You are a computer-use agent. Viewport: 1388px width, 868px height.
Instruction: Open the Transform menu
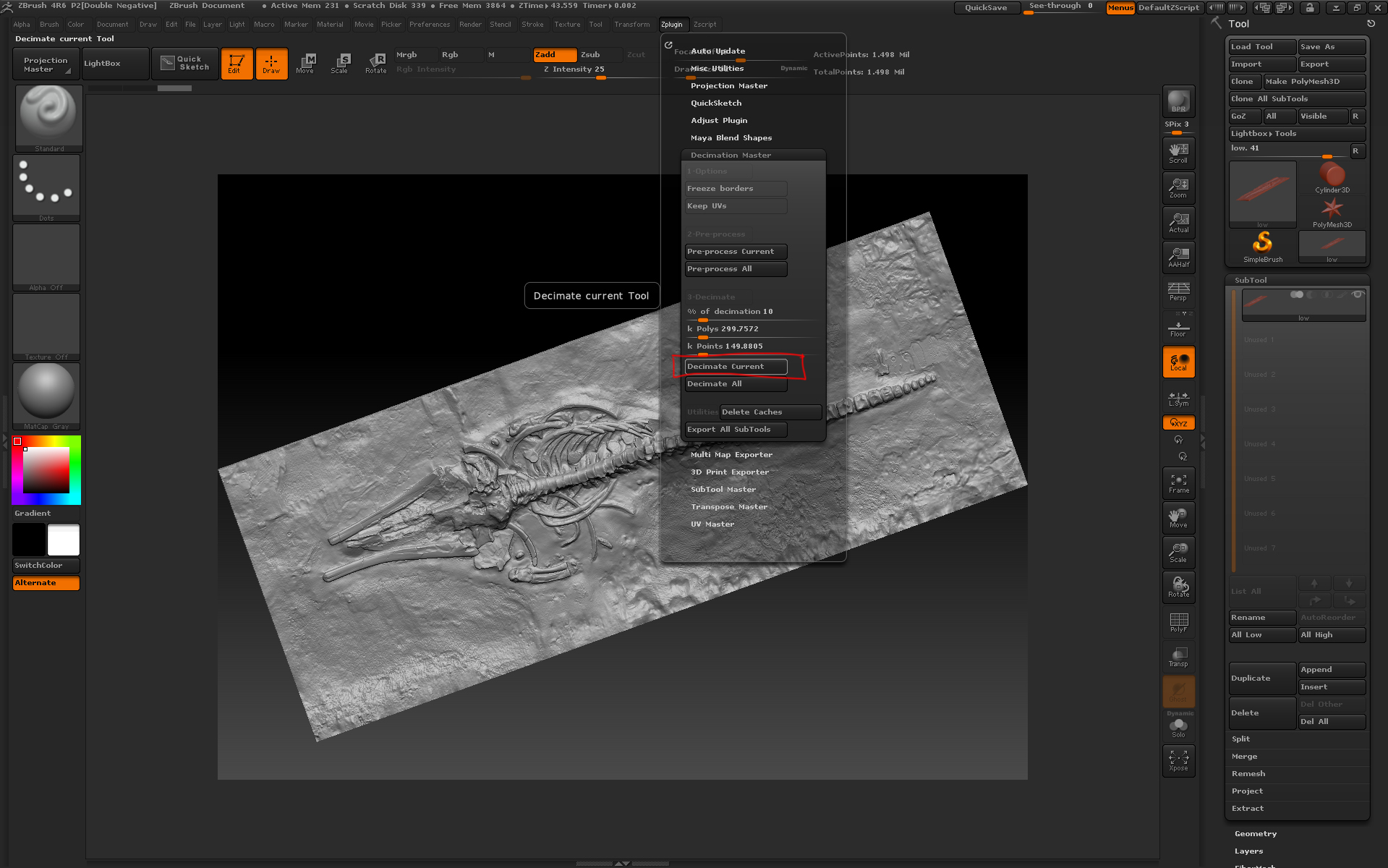coord(631,25)
